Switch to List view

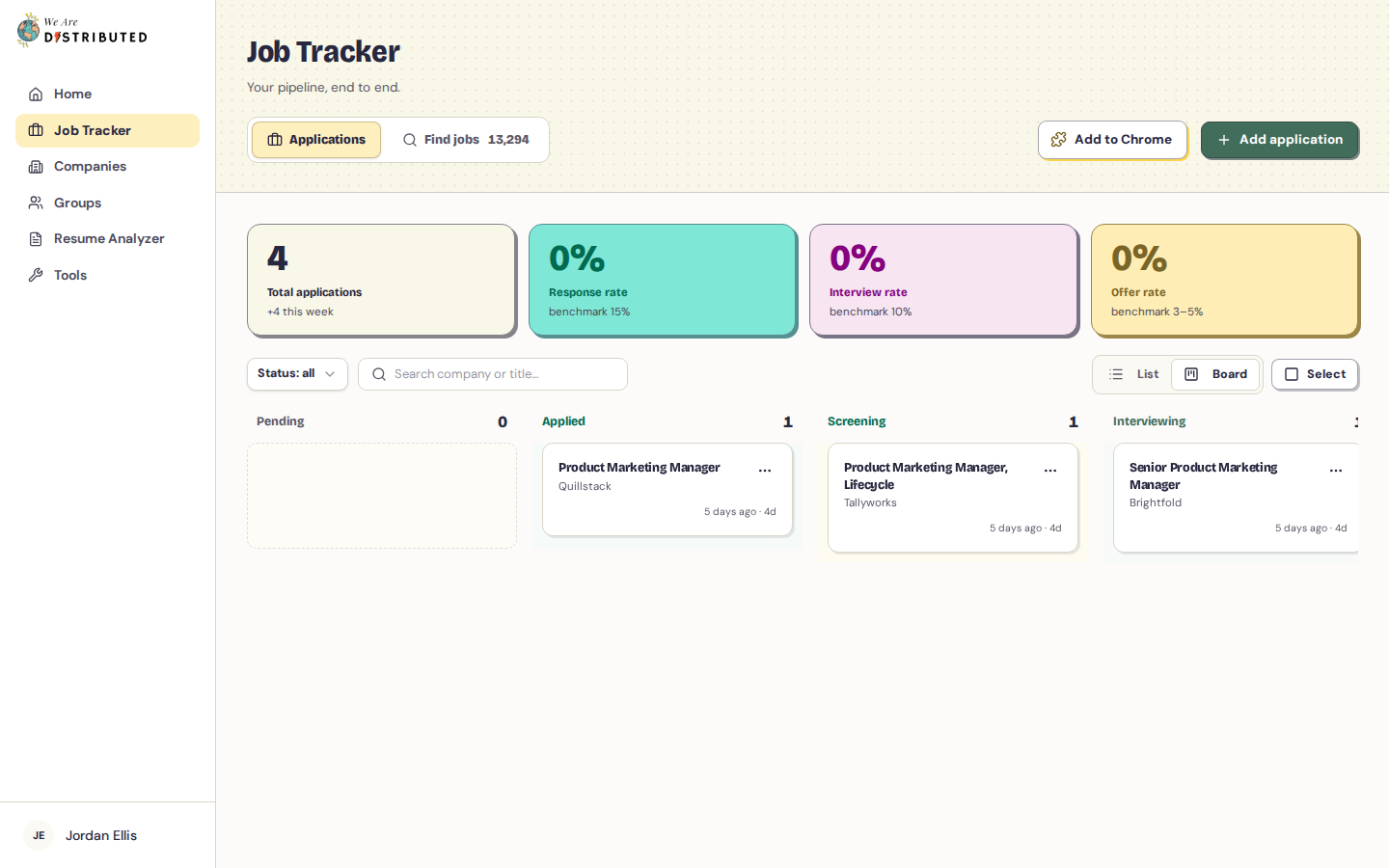point(1133,374)
